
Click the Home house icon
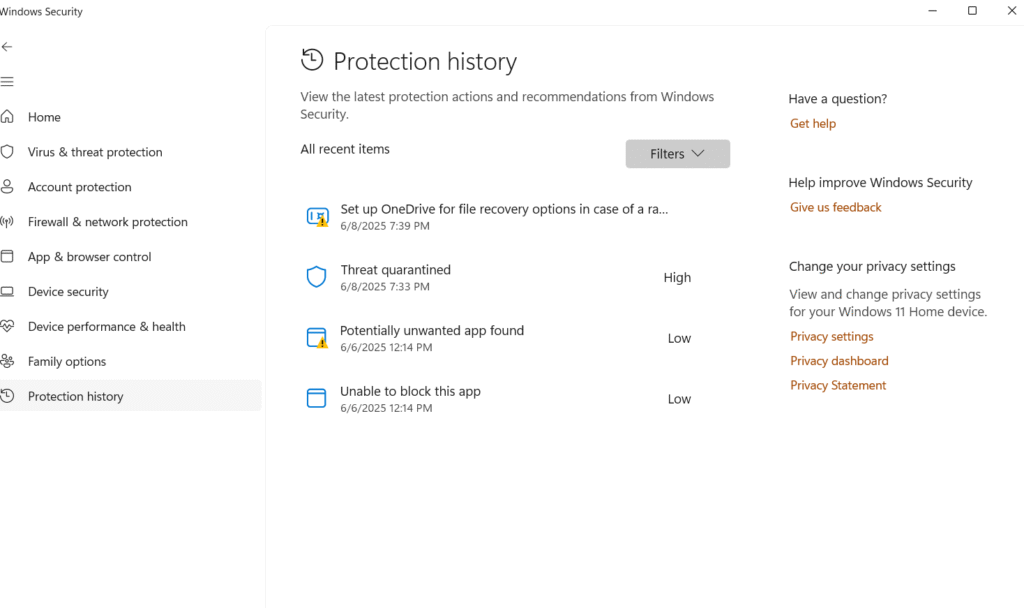(x=7, y=116)
